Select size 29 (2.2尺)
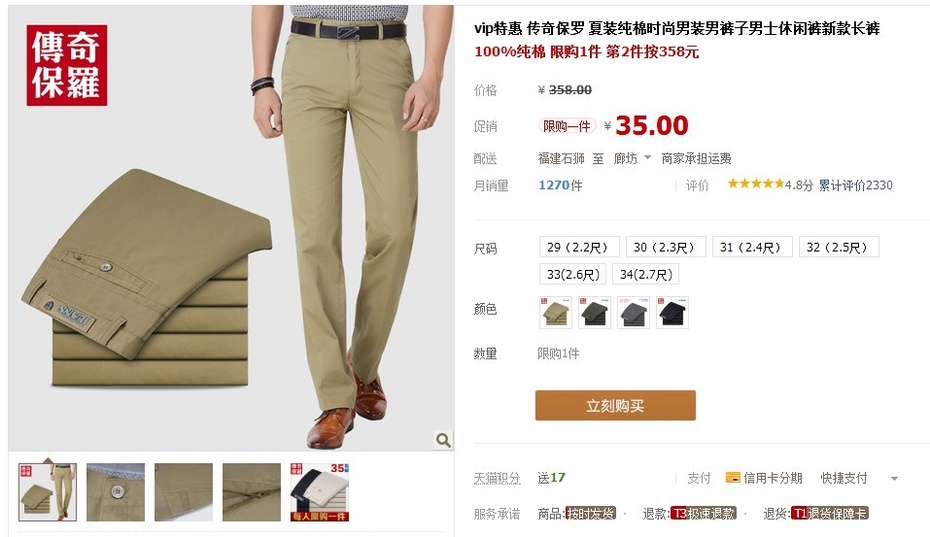This screenshot has height=537, width=930. (579, 247)
